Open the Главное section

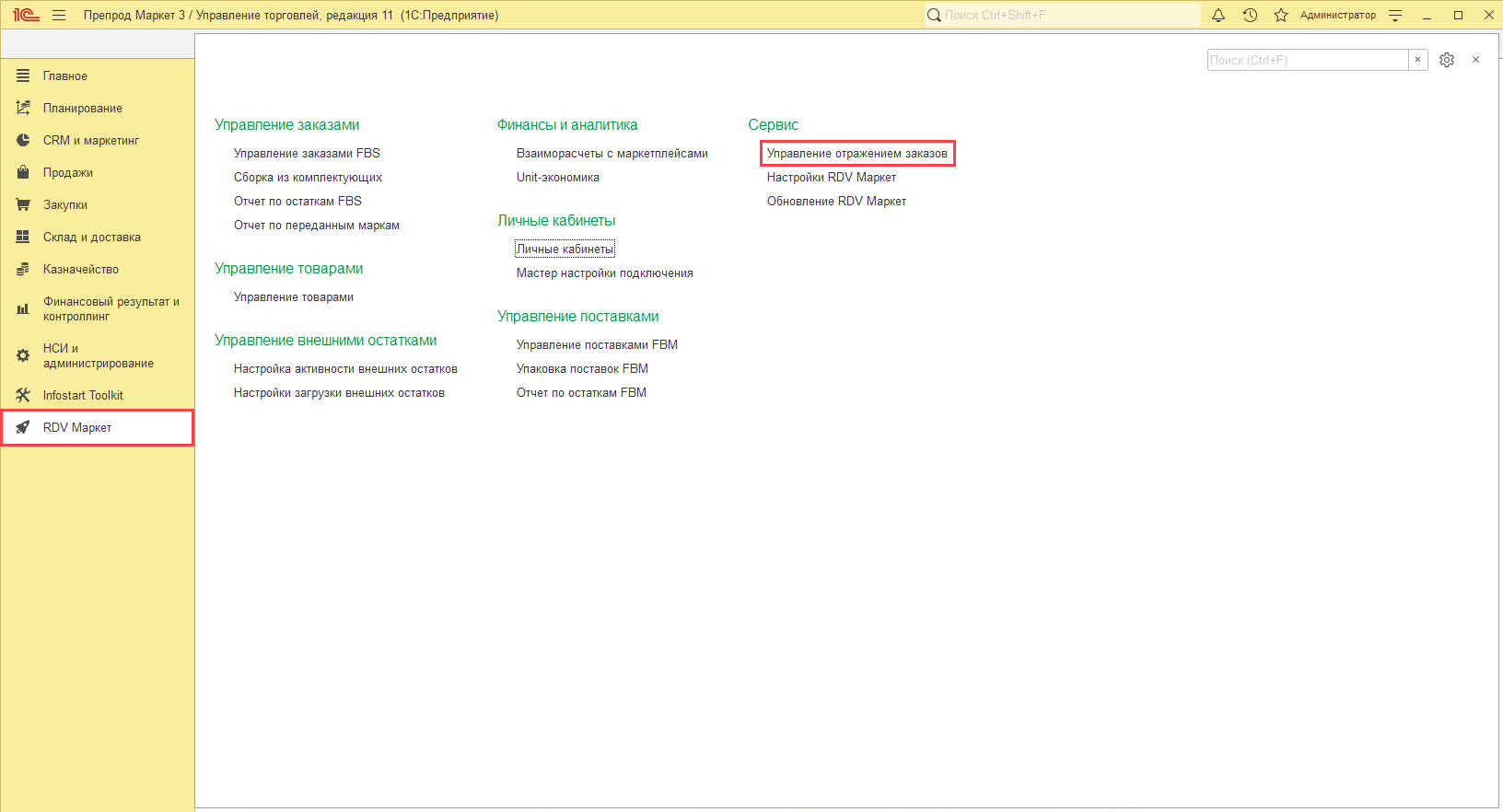point(98,75)
